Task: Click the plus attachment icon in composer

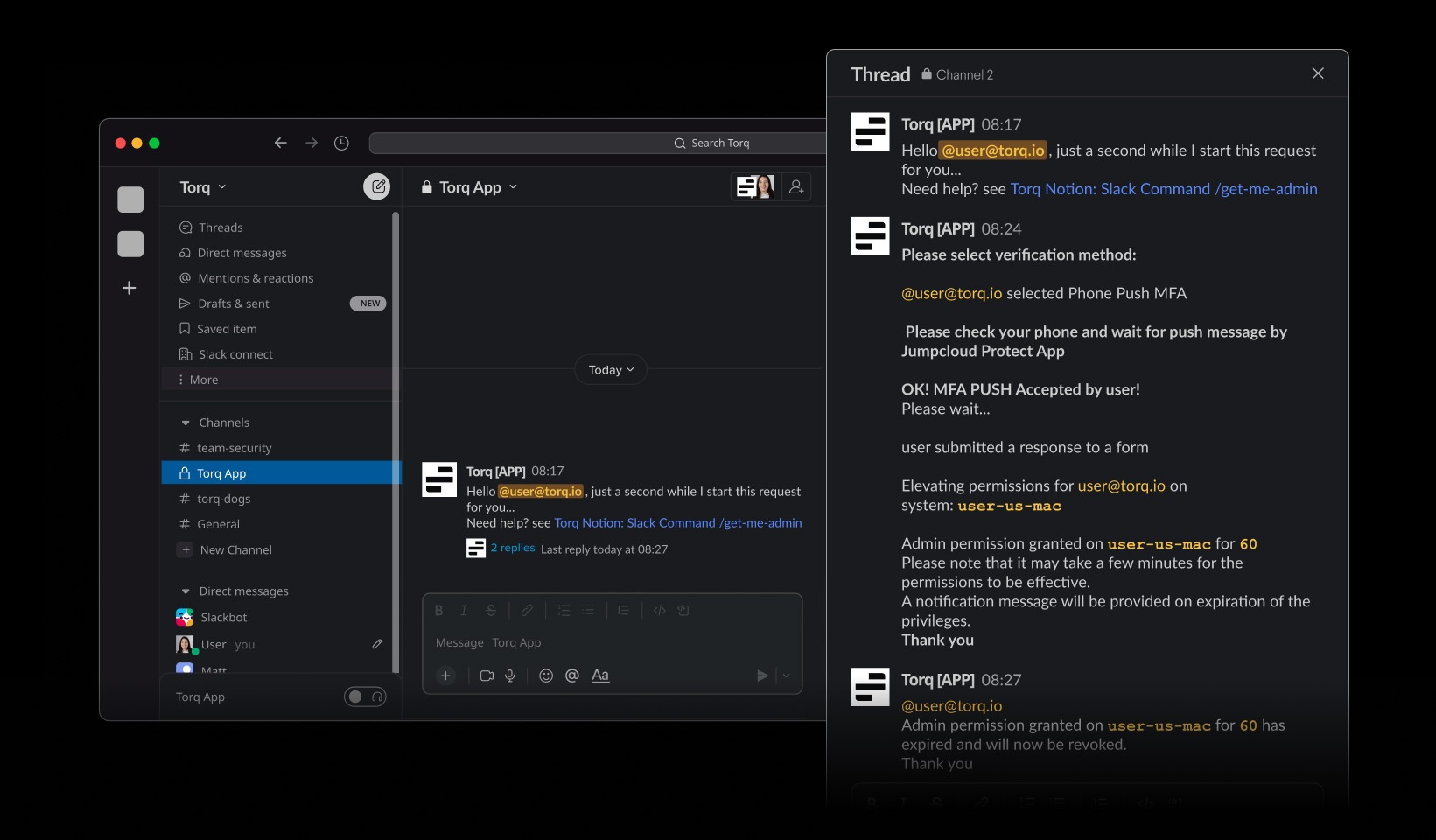Action: click(x=446, y=675)
